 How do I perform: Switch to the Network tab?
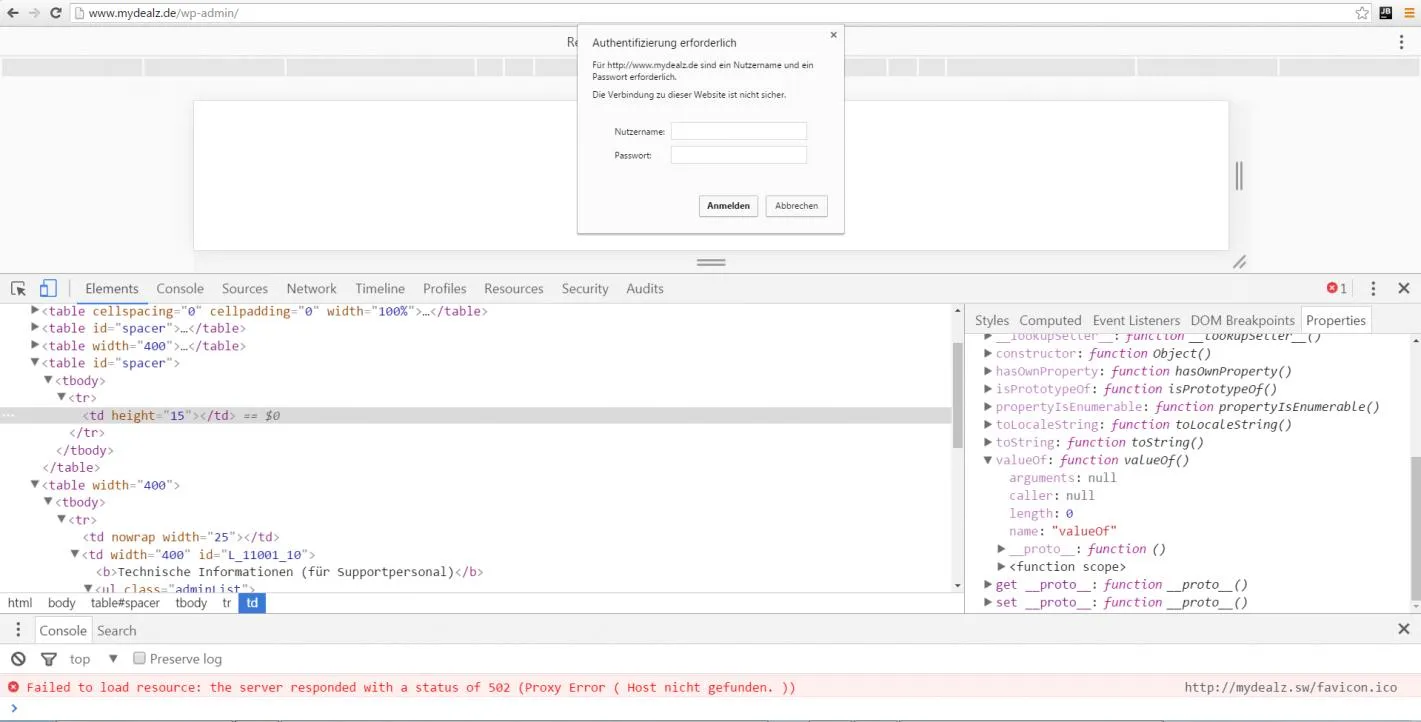(311, 289)
